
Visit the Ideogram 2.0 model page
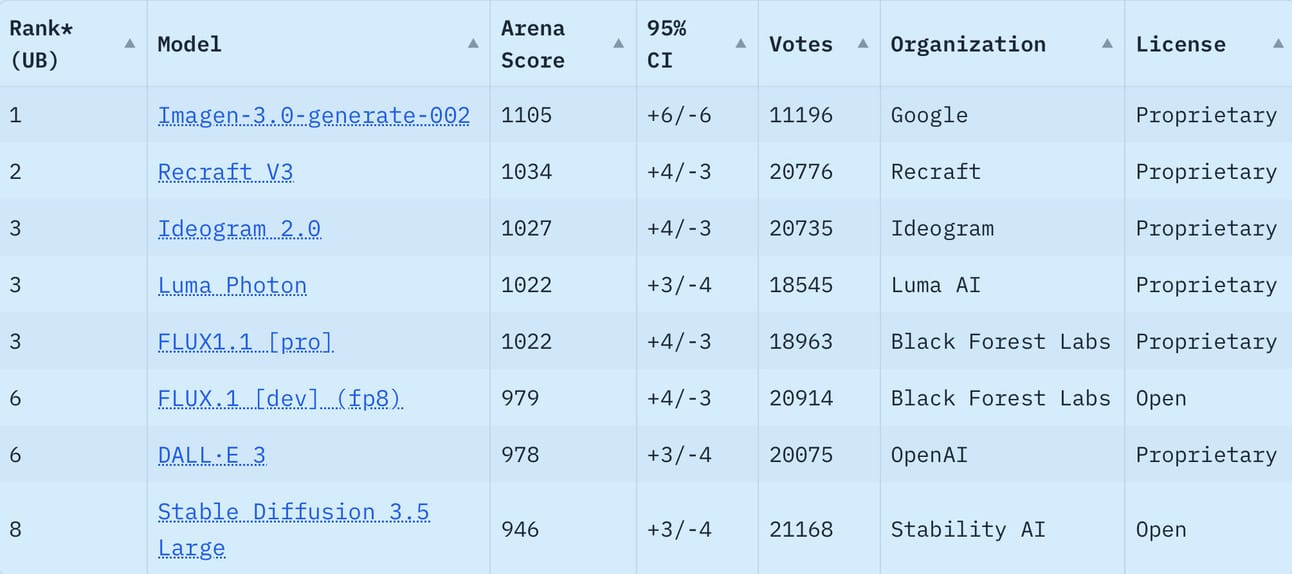click(x=239, y=229)
